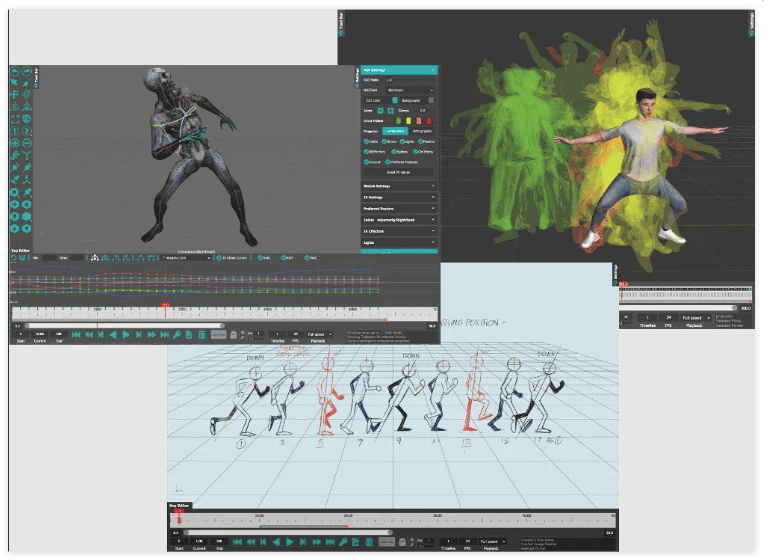Click the trash icon in the walk sketch window

[369, 541]
